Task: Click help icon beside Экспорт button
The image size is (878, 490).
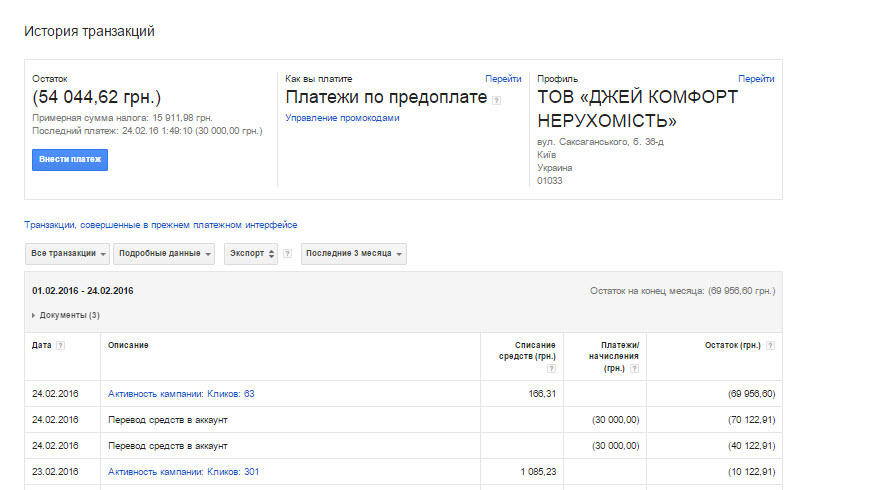Action: pyautogui.click(x=287, y=254)
